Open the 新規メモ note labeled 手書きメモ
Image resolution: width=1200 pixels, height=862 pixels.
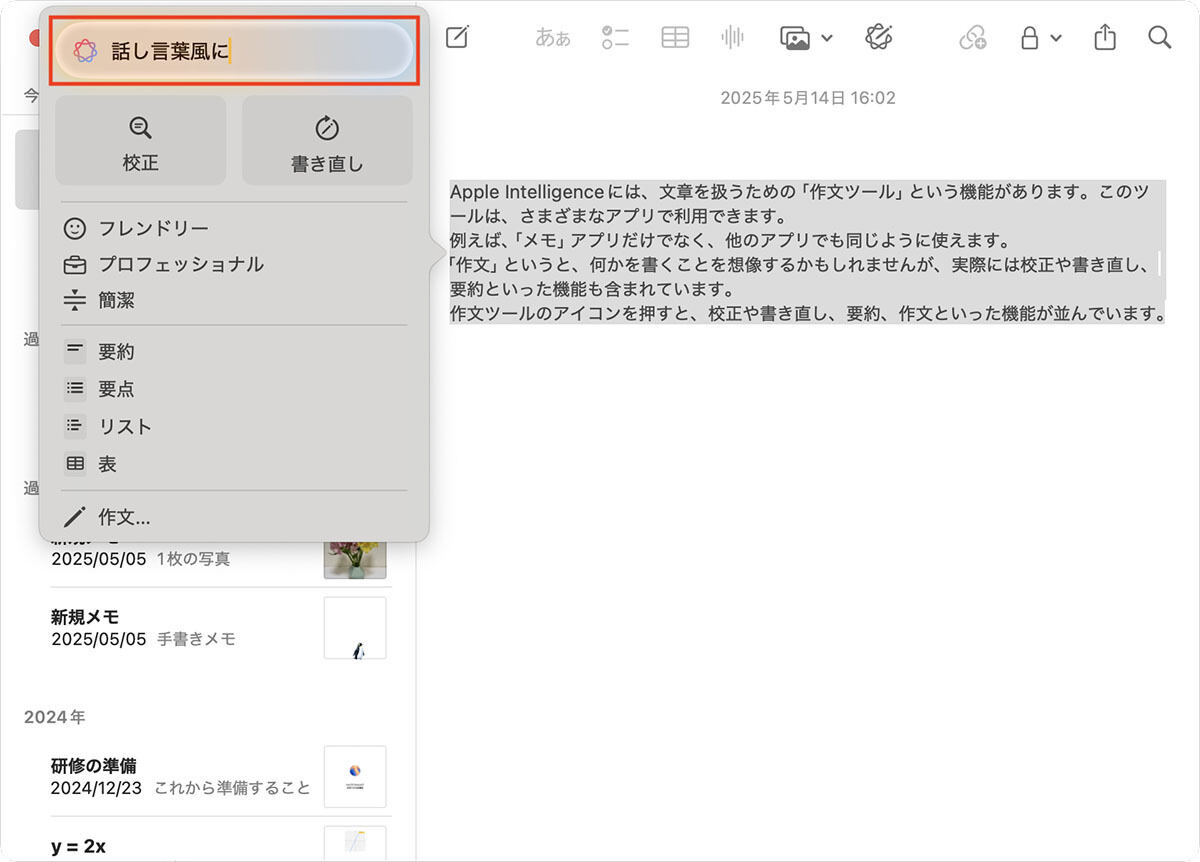pyautogui.click(x=218, y=627)
